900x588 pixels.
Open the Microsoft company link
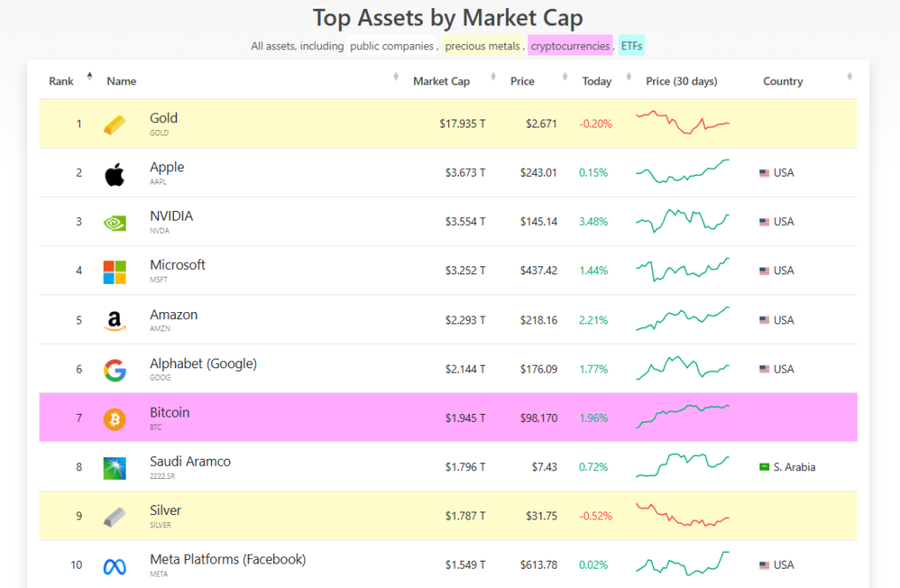tap(177, 265)
